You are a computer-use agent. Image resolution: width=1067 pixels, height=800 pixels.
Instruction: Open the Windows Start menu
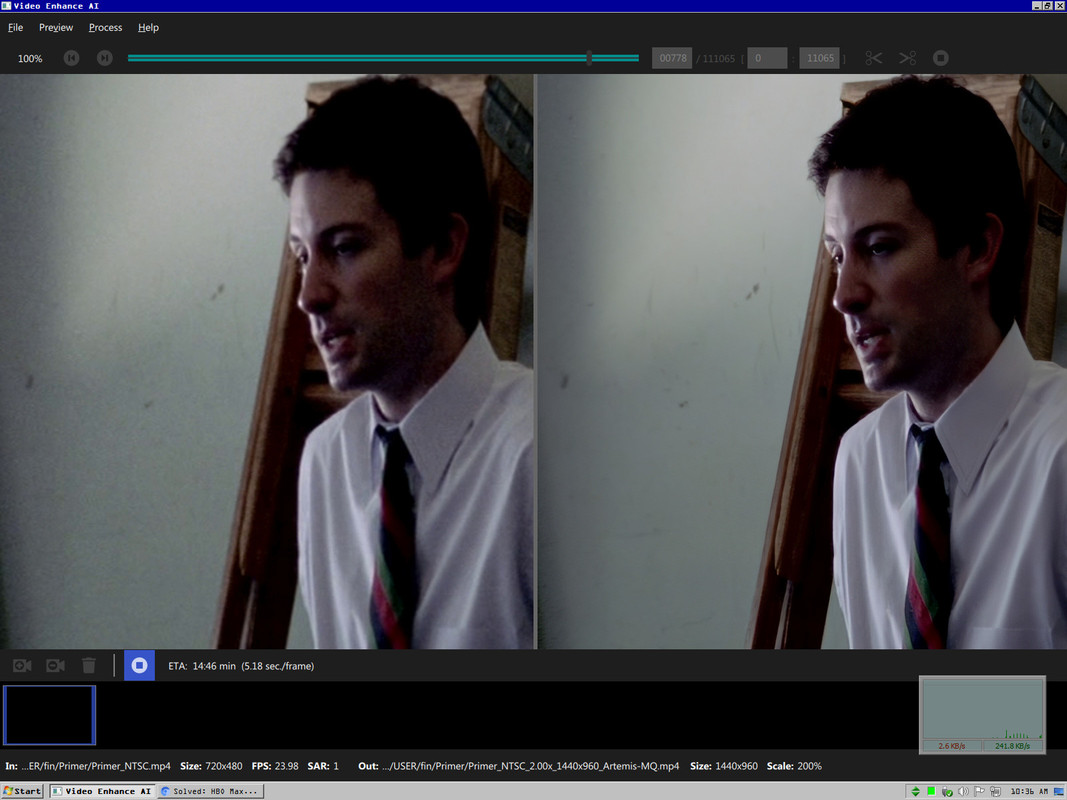[x=22, y=790]
